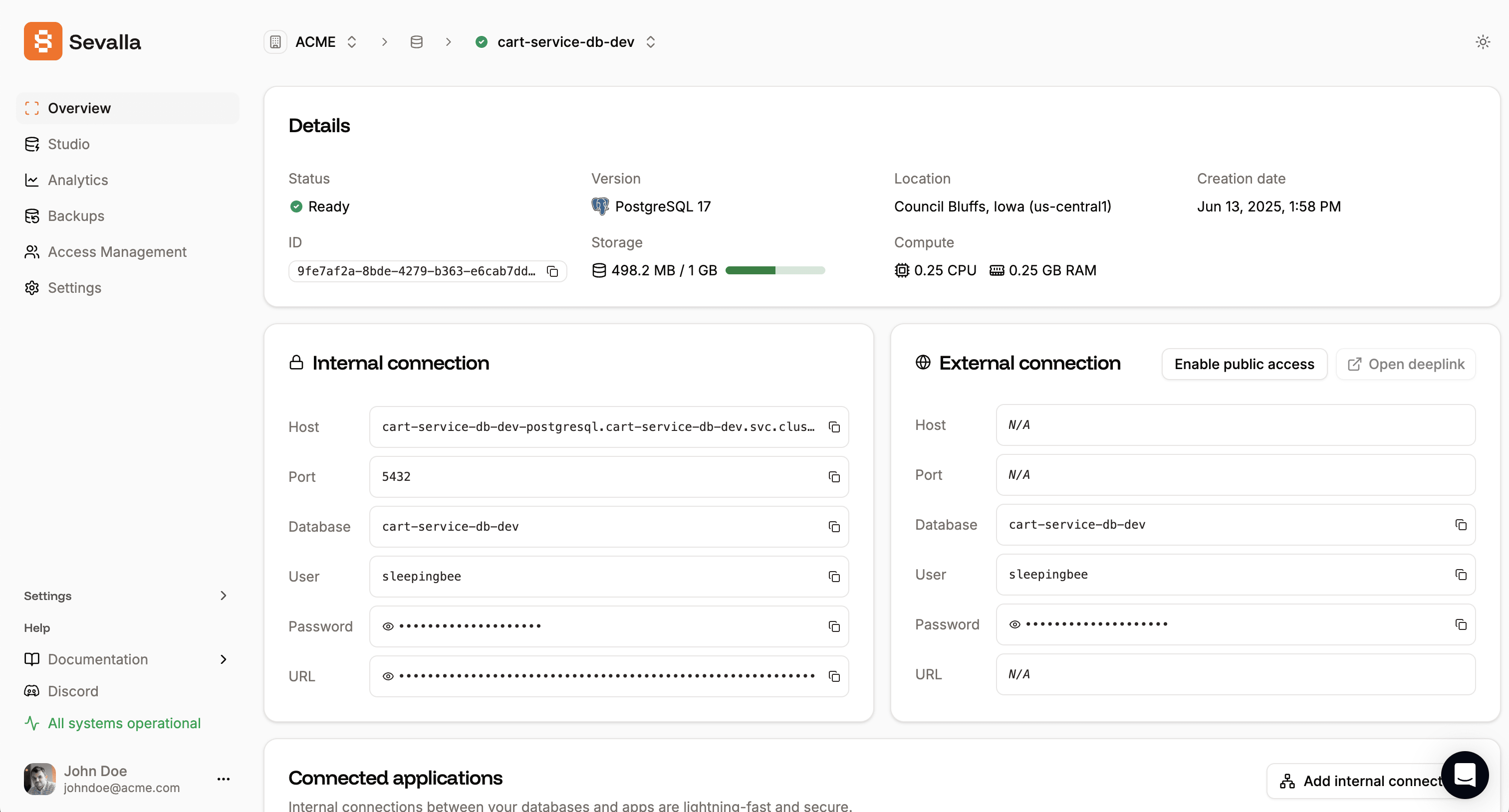Toggle the light/dark theme sun icon
The width and height of the screenshot is (1509, 812).
(1482, 41)
